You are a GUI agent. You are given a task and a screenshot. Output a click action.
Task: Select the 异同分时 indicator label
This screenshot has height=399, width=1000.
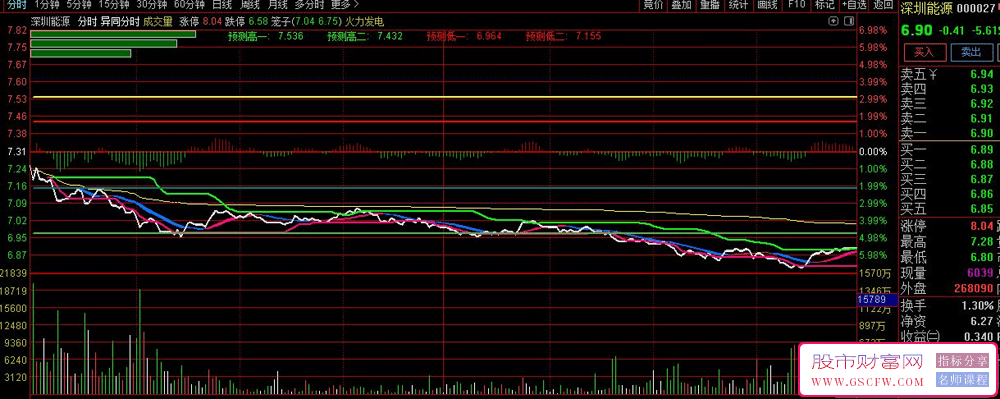120,21
